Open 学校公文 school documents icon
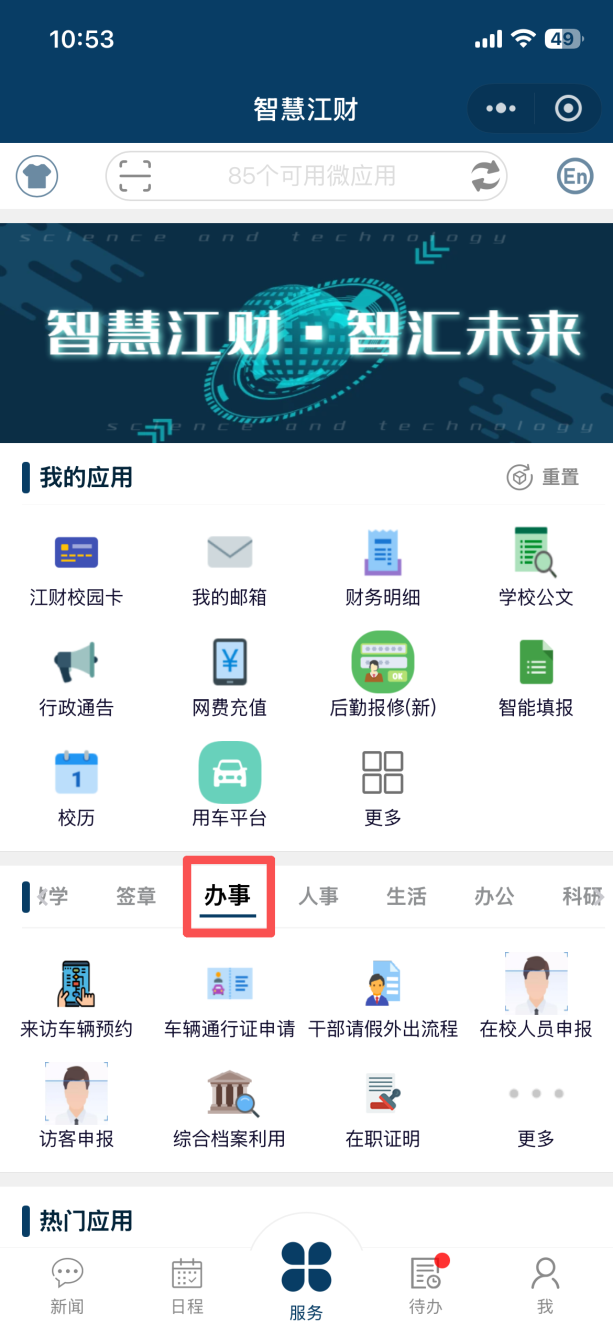This screenshot has height=1326, width=613. pos(535,552)
